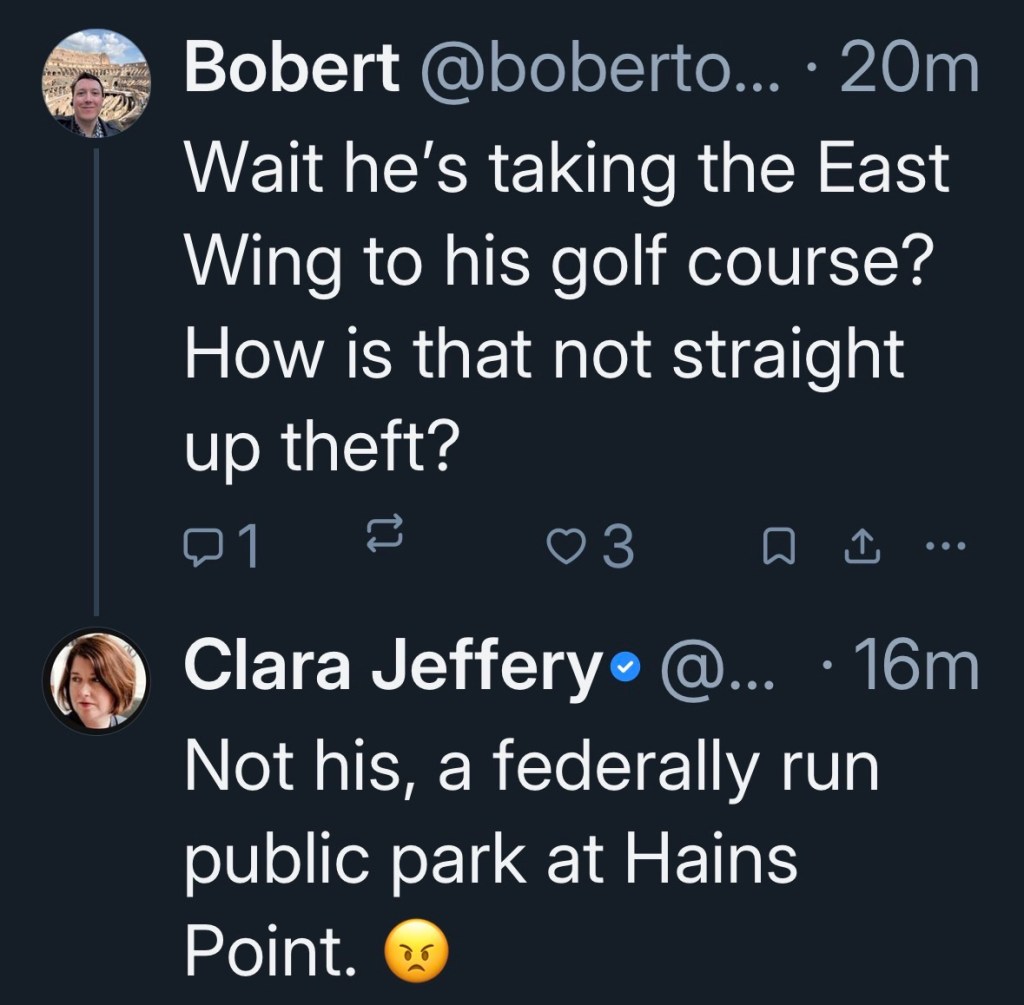
Task: Open Clara Jeffery's profile picture
Action: click(x=96, y=680)
